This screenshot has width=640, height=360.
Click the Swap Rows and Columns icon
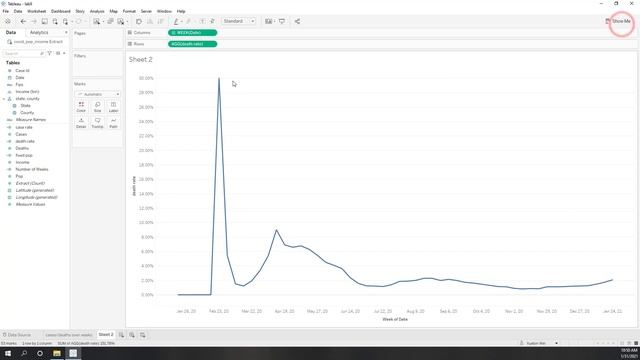click(139, 21)
